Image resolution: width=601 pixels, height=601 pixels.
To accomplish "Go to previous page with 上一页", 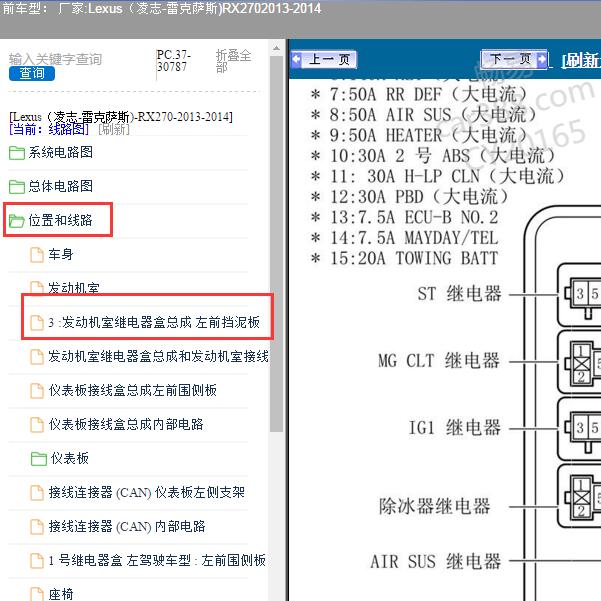I will point(323,59).
